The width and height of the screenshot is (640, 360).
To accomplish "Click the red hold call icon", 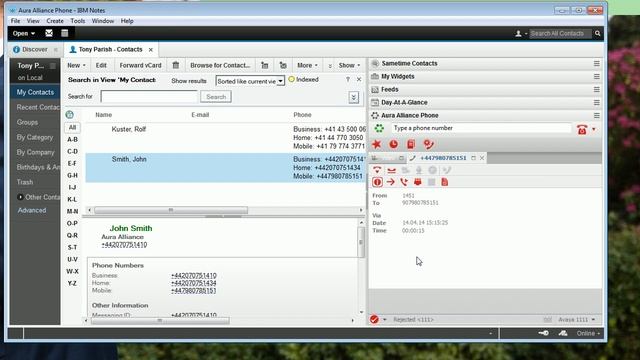I will 391,170.
